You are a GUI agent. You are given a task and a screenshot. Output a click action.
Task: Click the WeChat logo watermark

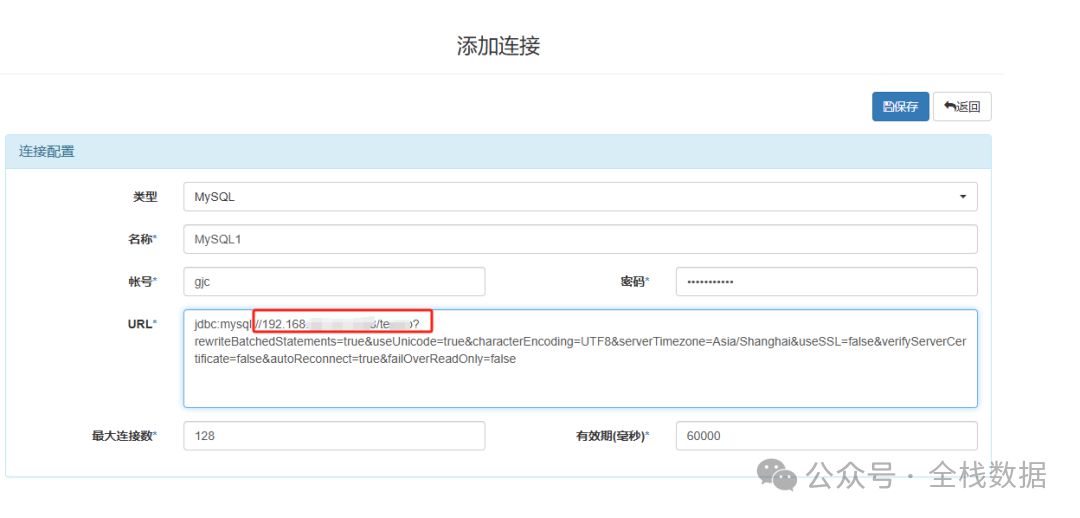coord(777,475)
